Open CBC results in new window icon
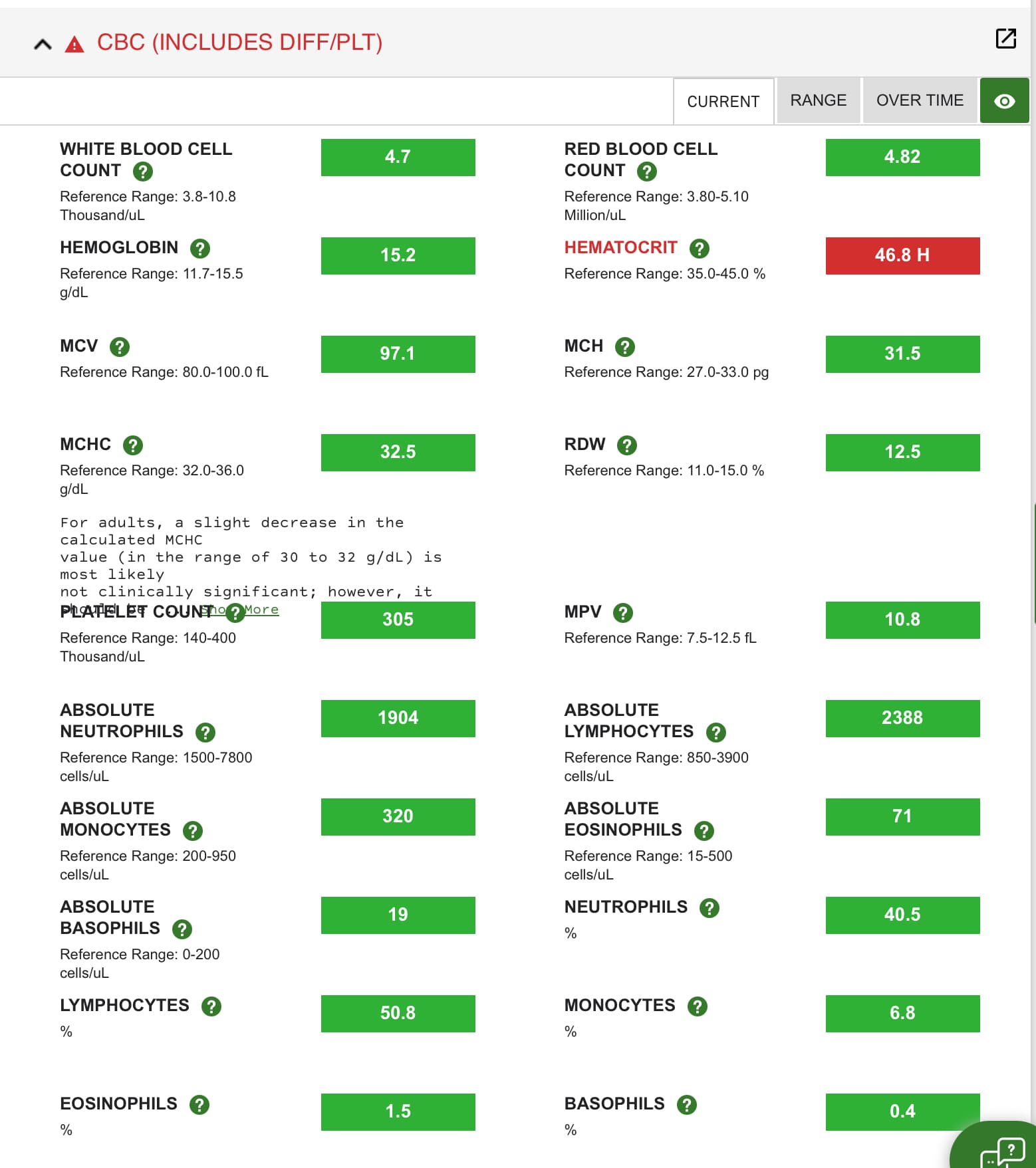 (1005, 39)
